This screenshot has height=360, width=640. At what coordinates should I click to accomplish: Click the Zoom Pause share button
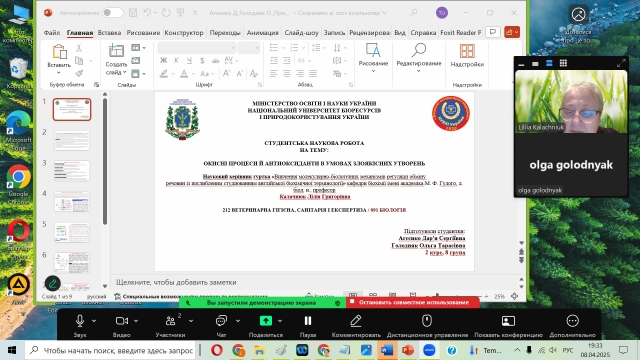(308, 321)
